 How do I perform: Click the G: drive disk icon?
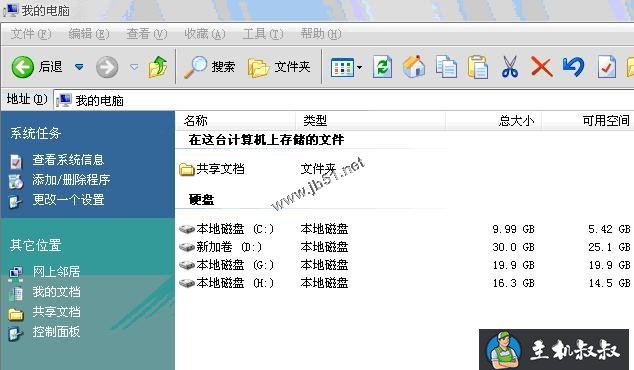point(187,265)
